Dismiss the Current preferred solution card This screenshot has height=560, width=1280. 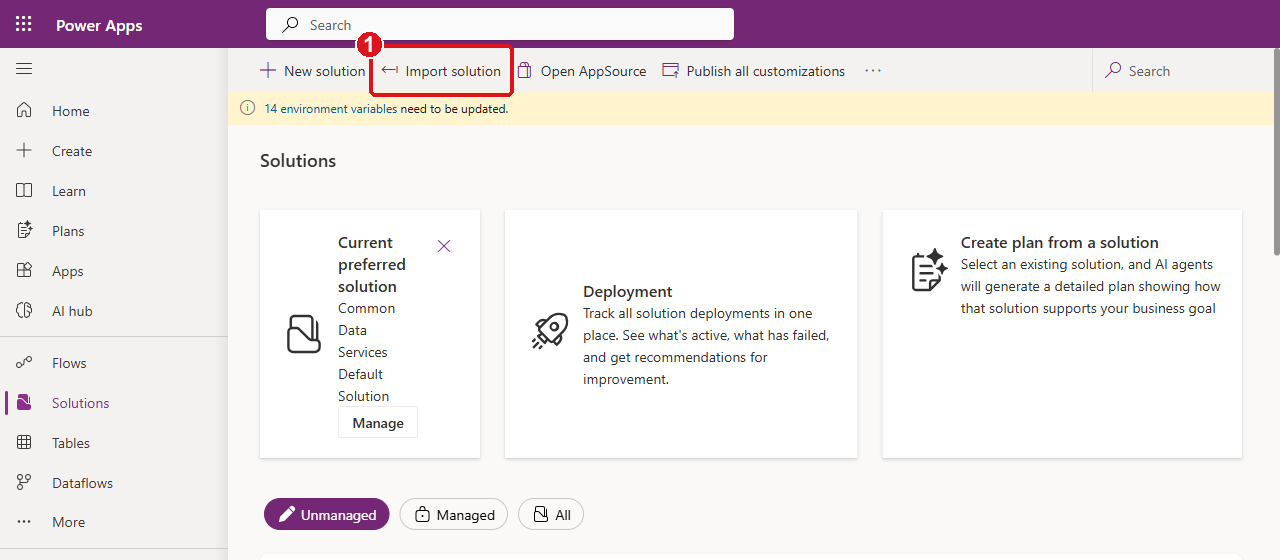tap(444, 246)
